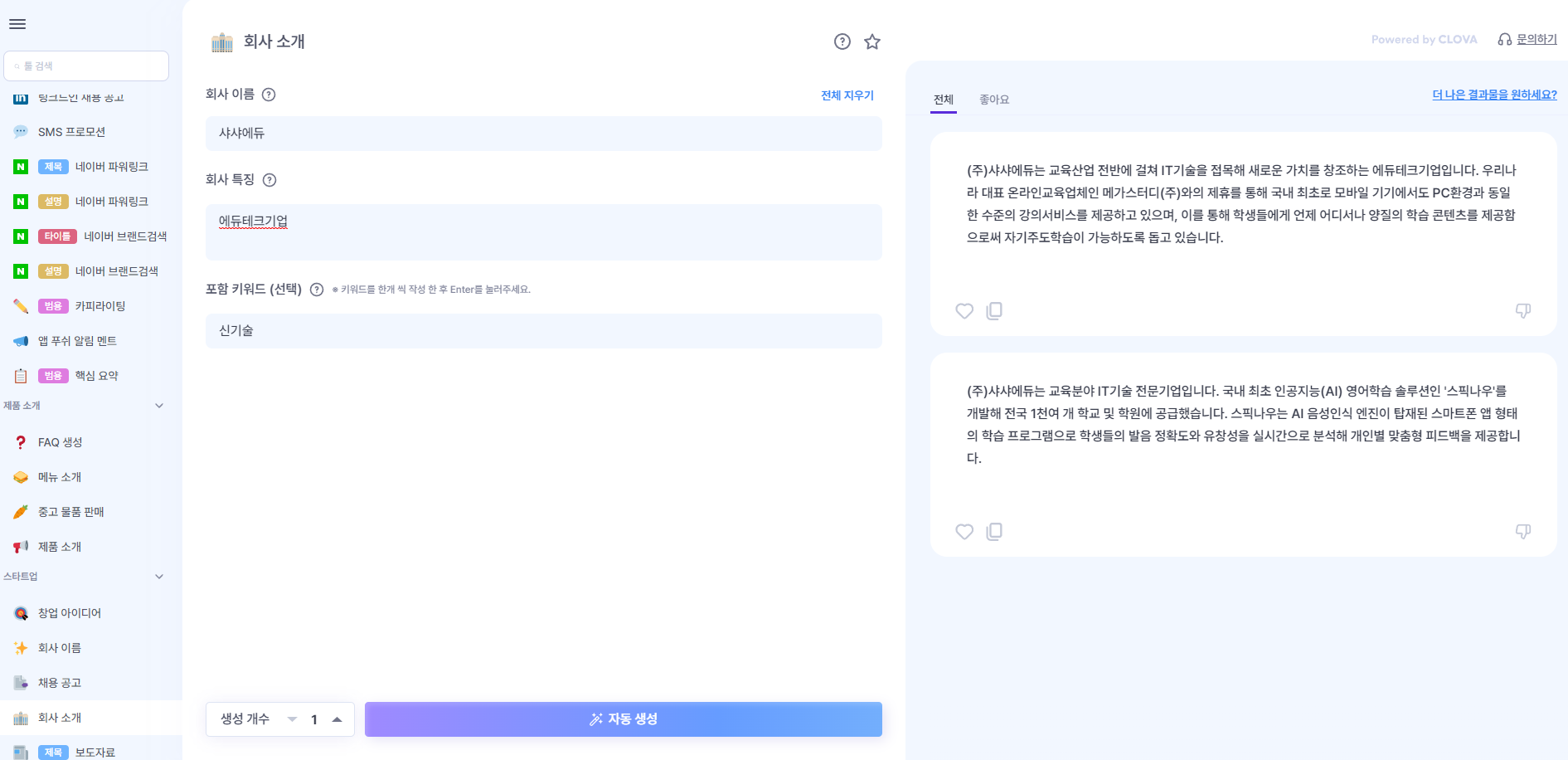Click the second result text about 스픽나우
Viewport: 1568px width, 760px height.
[x=1242, y=425]
